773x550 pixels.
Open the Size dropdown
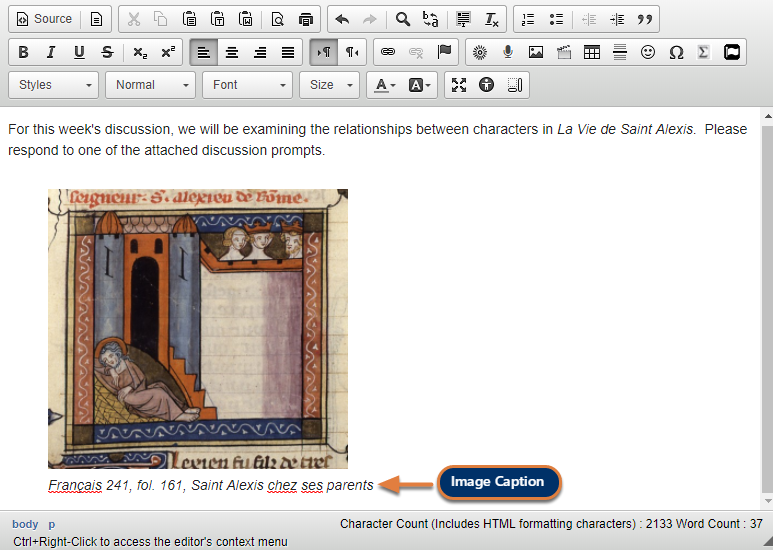[x=330, y=85]
